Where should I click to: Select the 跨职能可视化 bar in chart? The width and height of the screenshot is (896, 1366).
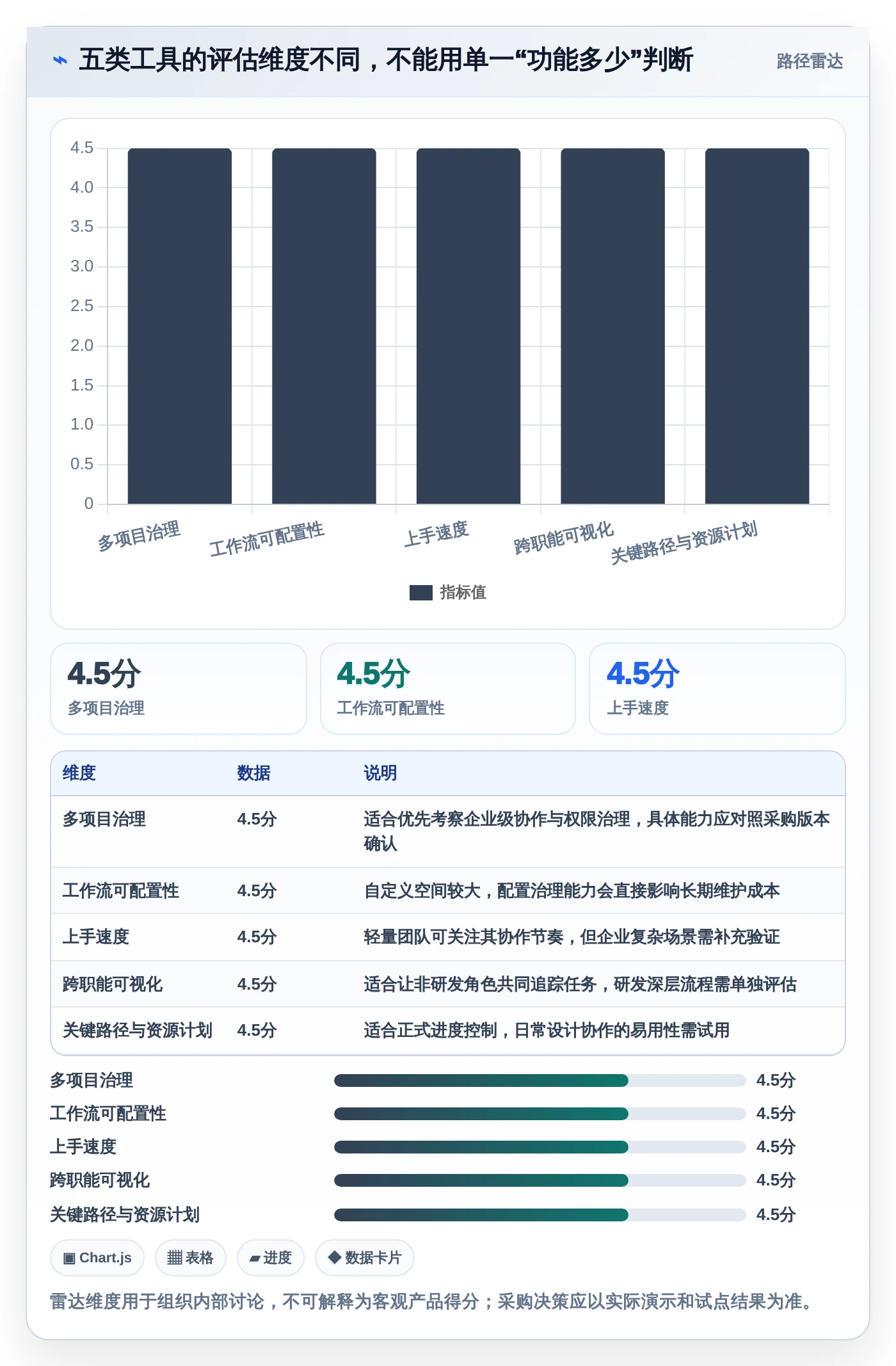click(x=612, y=326)
